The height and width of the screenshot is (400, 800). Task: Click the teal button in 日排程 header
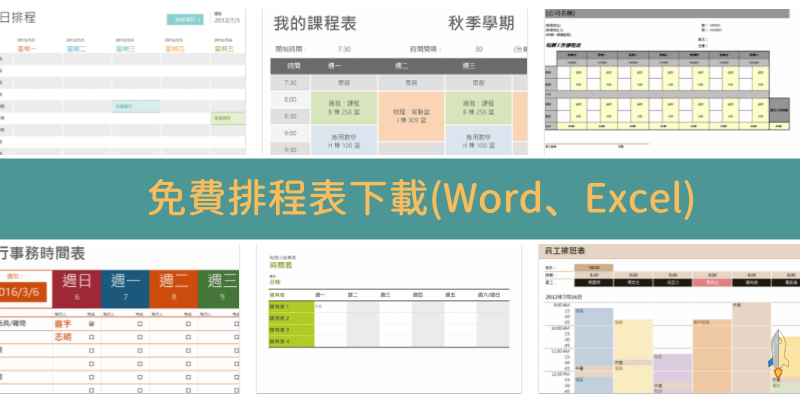click(185, 18)
